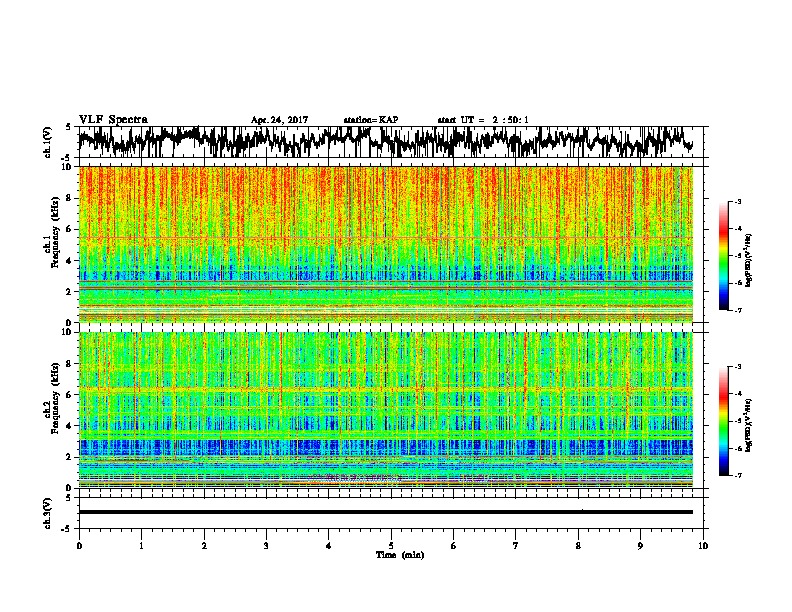Click "-3" on the ch.1 colorbar
This screenshot has width=792, height=612.
pos(738,202)
